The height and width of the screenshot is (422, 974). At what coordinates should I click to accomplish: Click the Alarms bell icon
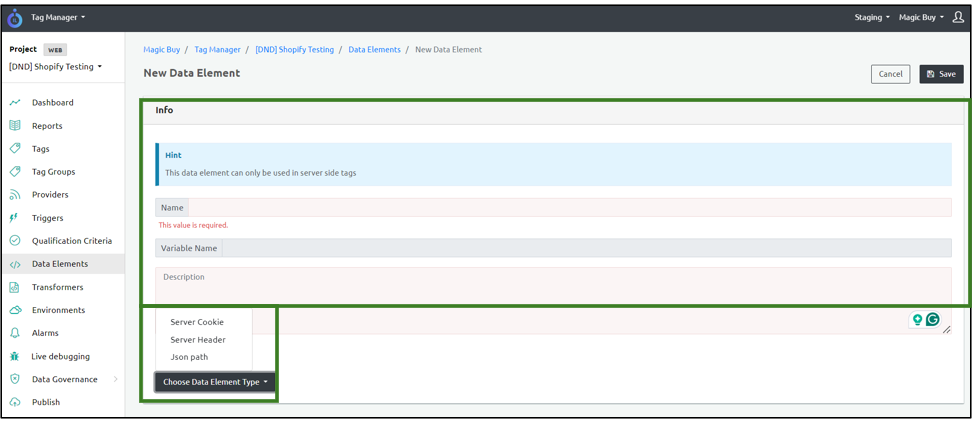(x=15, y=333)
